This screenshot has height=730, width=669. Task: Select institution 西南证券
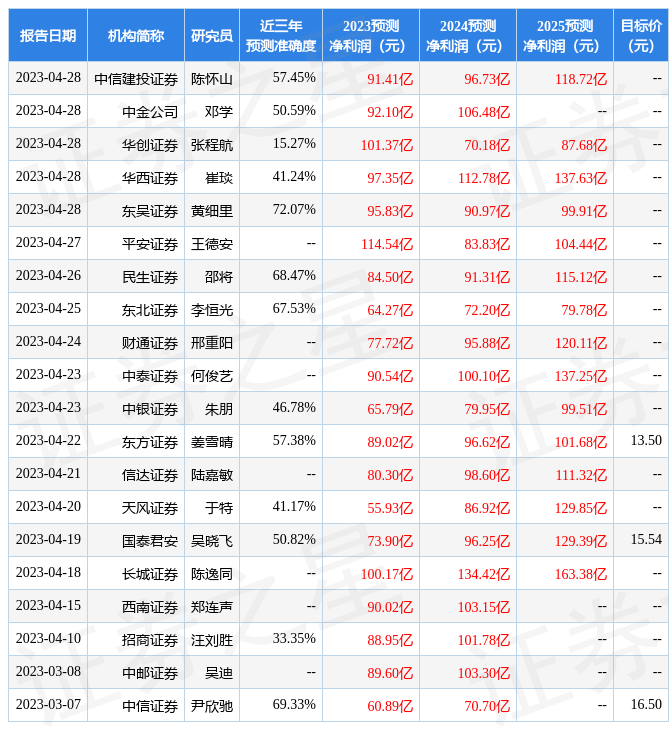[150, 607]
